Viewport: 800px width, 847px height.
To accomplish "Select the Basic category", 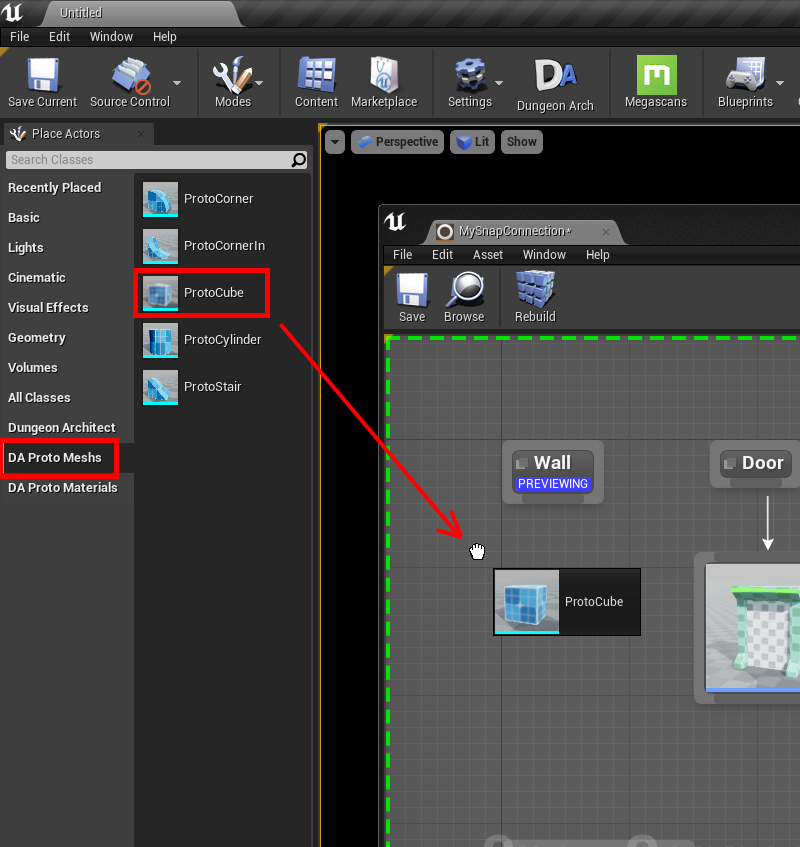I will [24, 218].
